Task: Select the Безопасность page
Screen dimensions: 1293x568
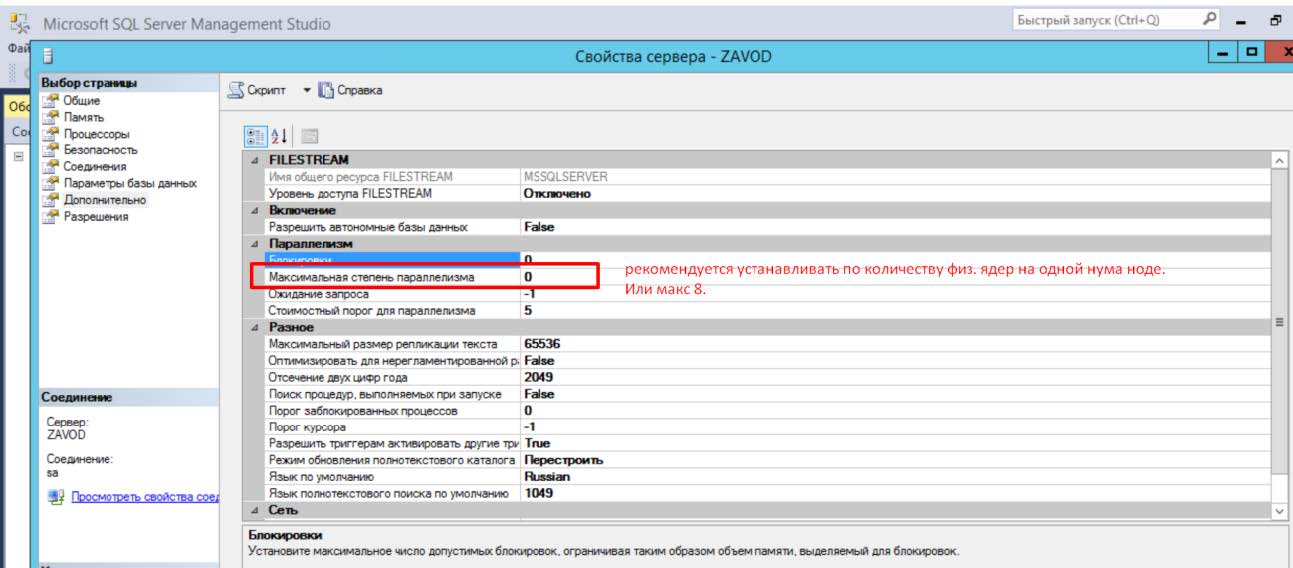Action: click(101, 150)
